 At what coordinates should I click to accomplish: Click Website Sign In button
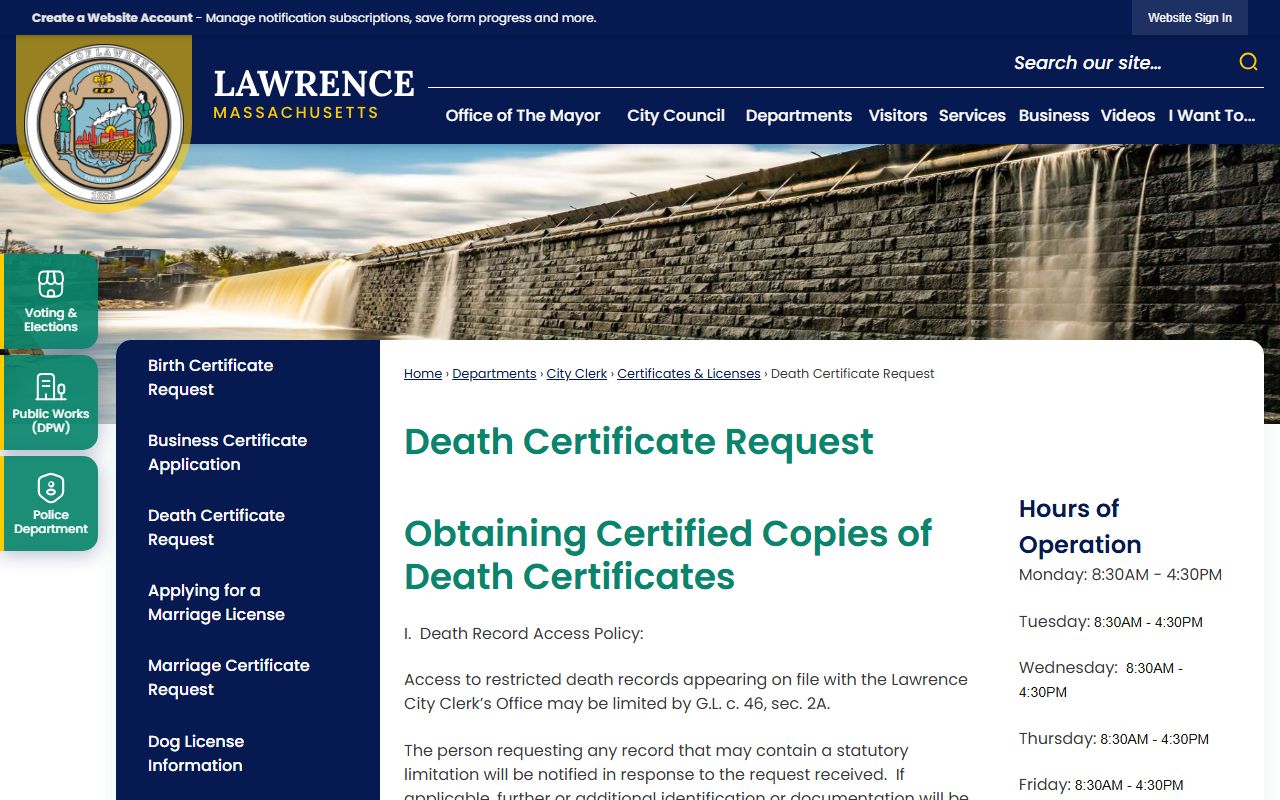[1190, 18]
